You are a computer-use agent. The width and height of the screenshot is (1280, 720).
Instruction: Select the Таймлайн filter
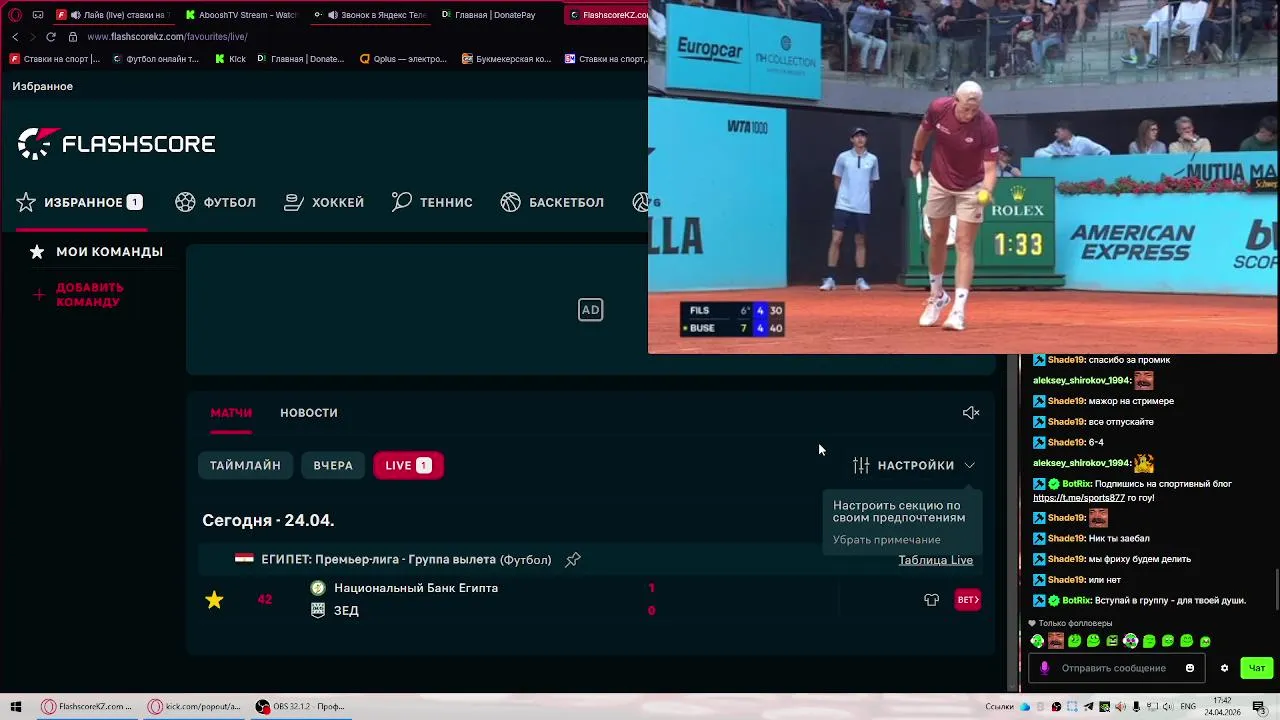(245, 465)
